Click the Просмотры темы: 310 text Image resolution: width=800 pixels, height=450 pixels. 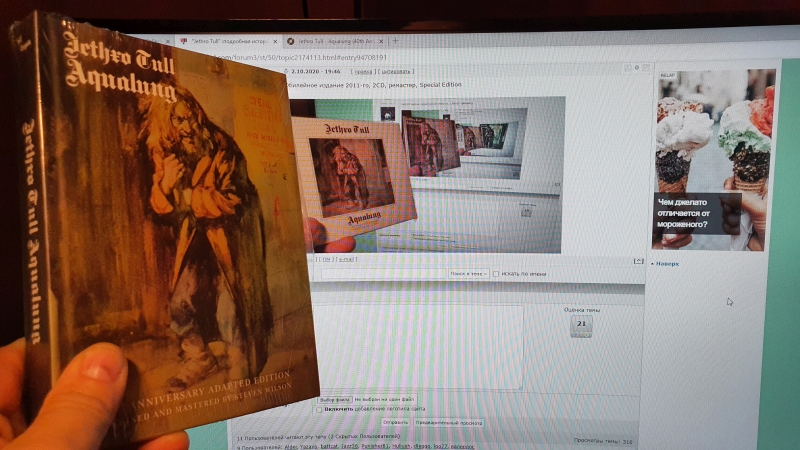603,440
